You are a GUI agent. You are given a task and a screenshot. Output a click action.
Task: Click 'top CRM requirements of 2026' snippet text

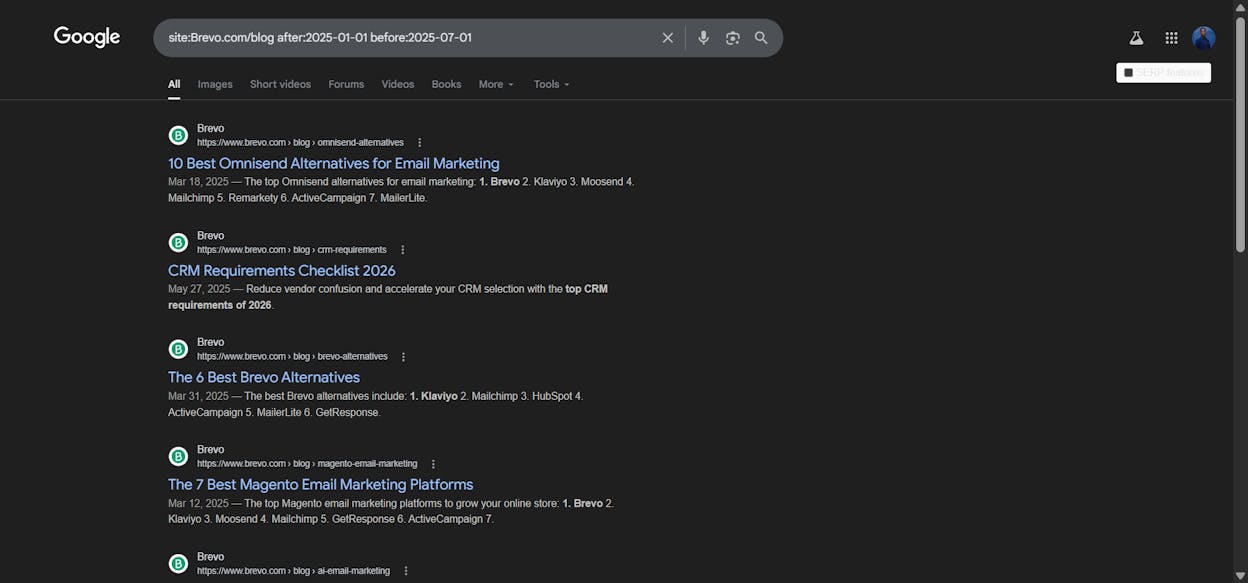(388, 297)
